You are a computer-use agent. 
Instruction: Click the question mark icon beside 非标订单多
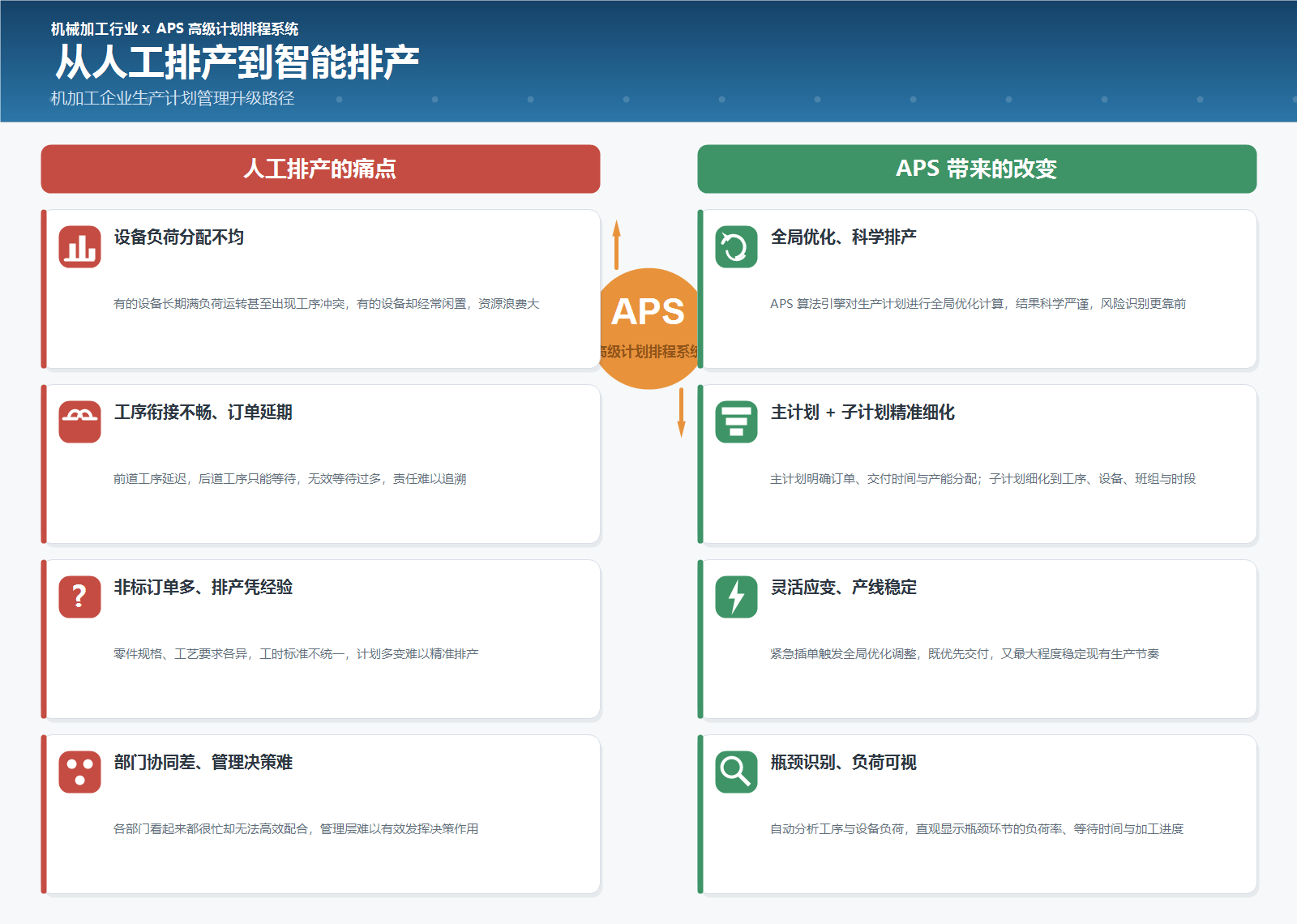pyautogui.click(x=79, y=597)
